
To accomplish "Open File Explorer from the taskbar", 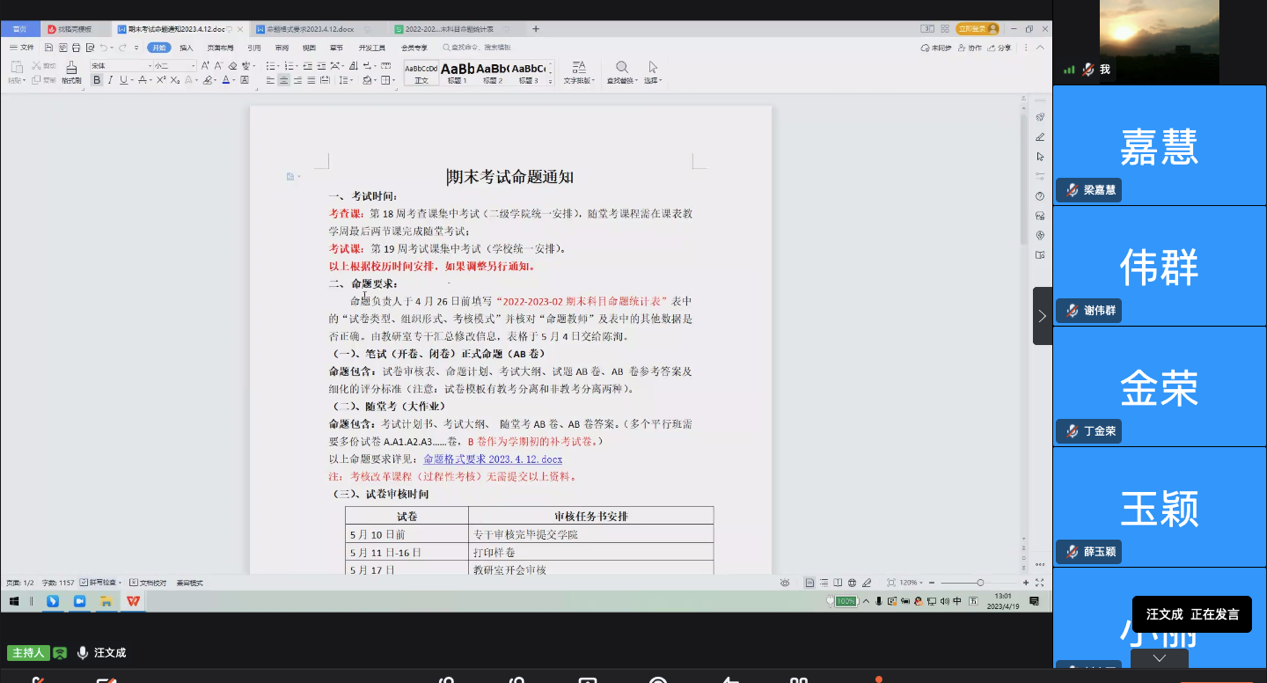I will point(106,601).
